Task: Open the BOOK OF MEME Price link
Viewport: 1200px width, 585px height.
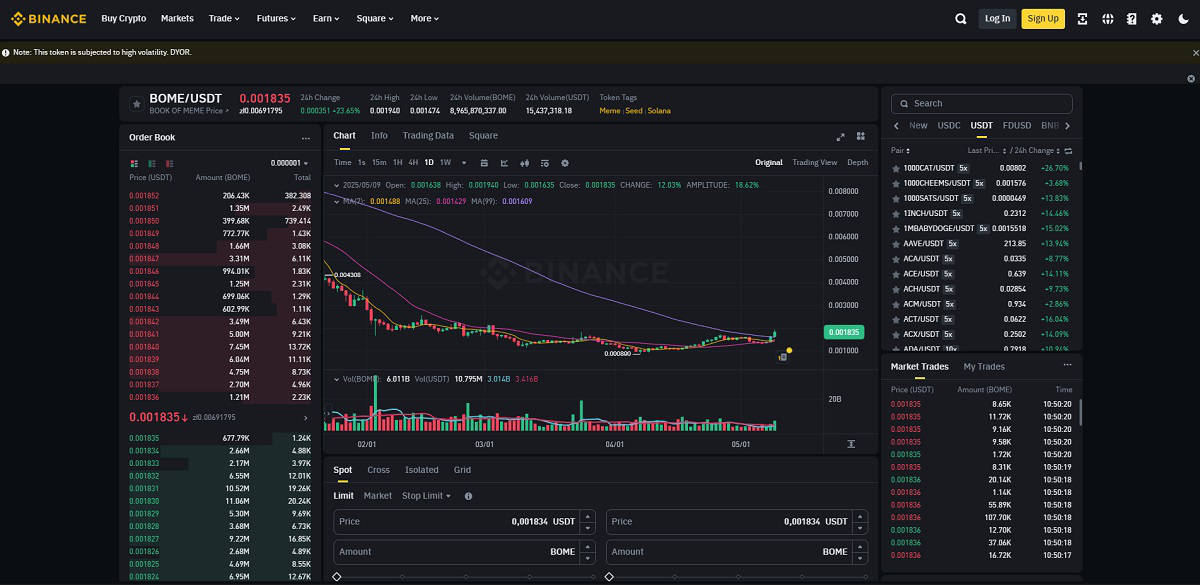Action: click(x=189, y=111)
